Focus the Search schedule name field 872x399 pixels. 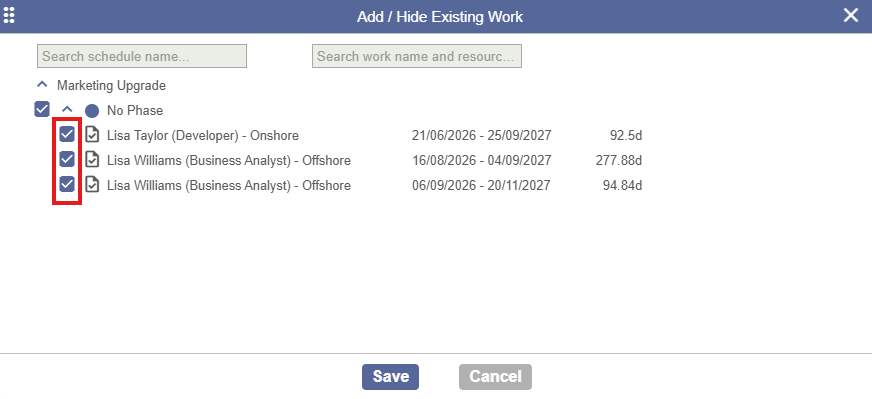[142, 56]
